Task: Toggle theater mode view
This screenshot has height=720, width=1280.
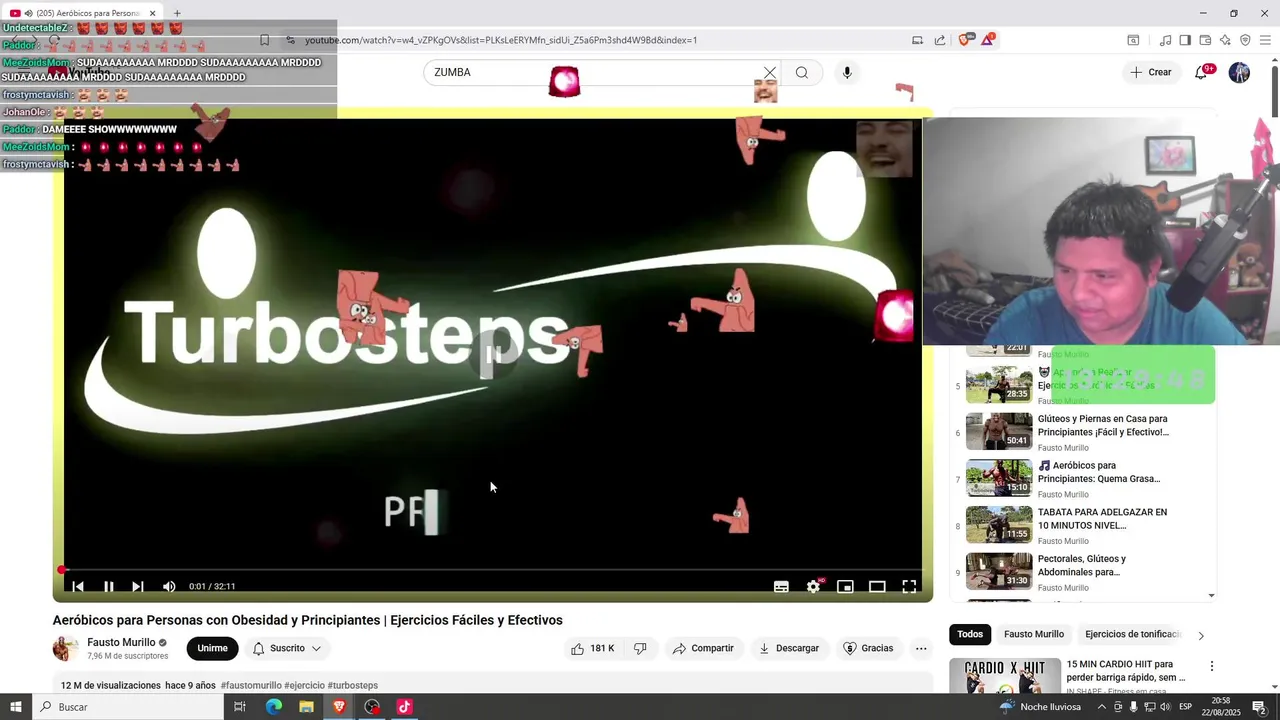Action: click(x=877, y=587)
